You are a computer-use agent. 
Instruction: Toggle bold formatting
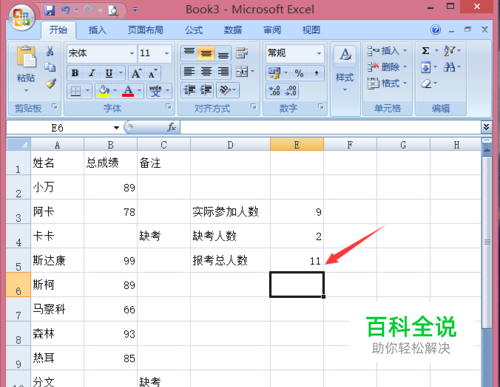point(75,73)
